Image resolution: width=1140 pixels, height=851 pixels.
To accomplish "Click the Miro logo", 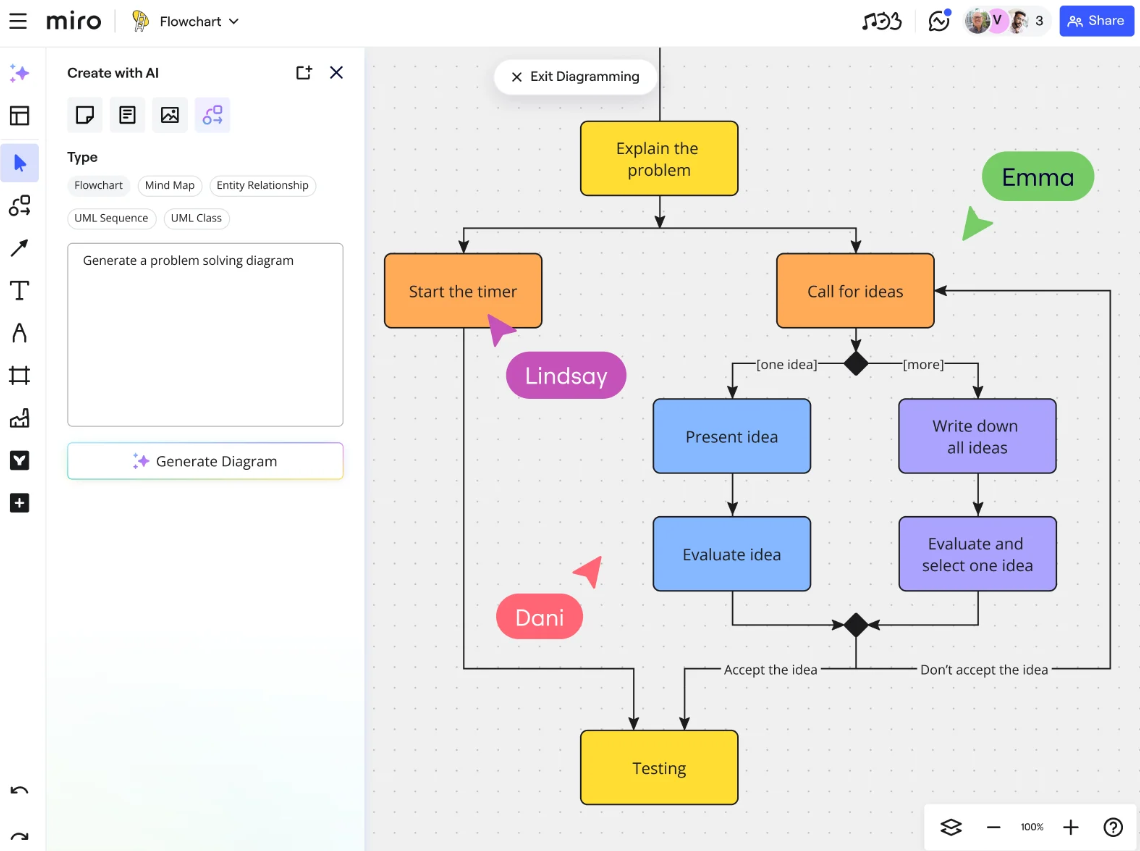I will [73, 21].
